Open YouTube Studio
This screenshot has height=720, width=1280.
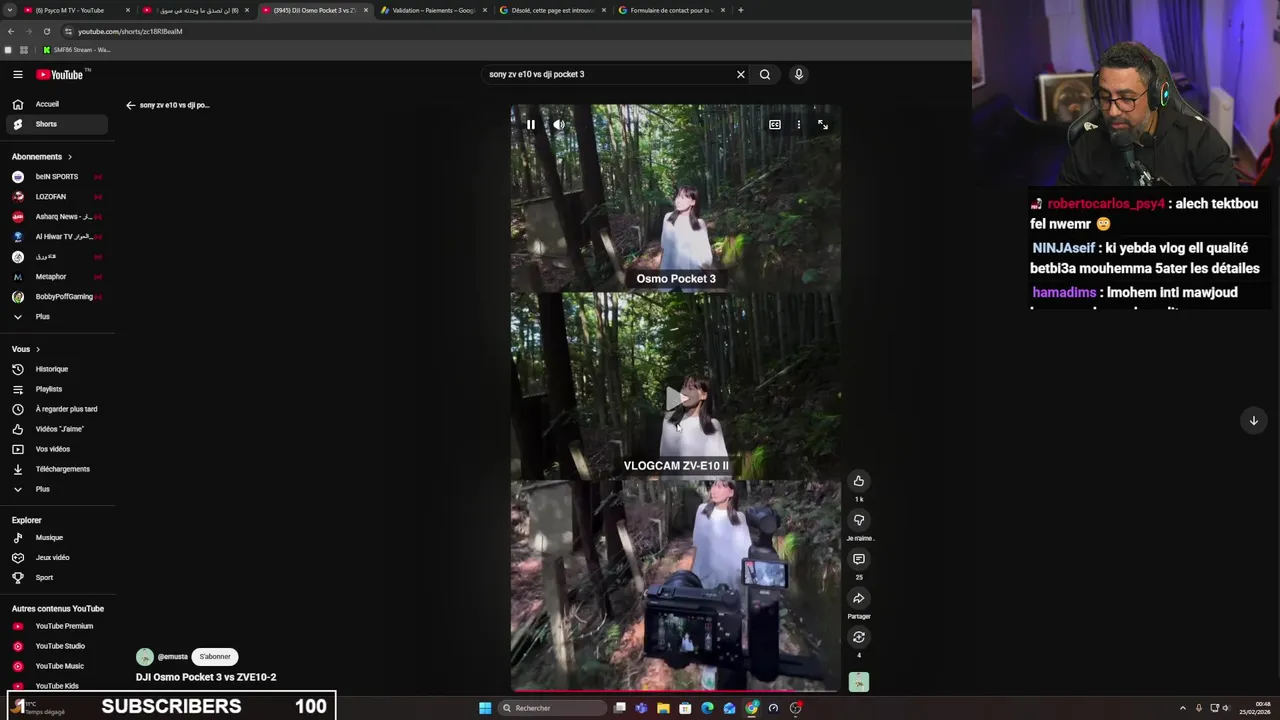pos(60,646)
